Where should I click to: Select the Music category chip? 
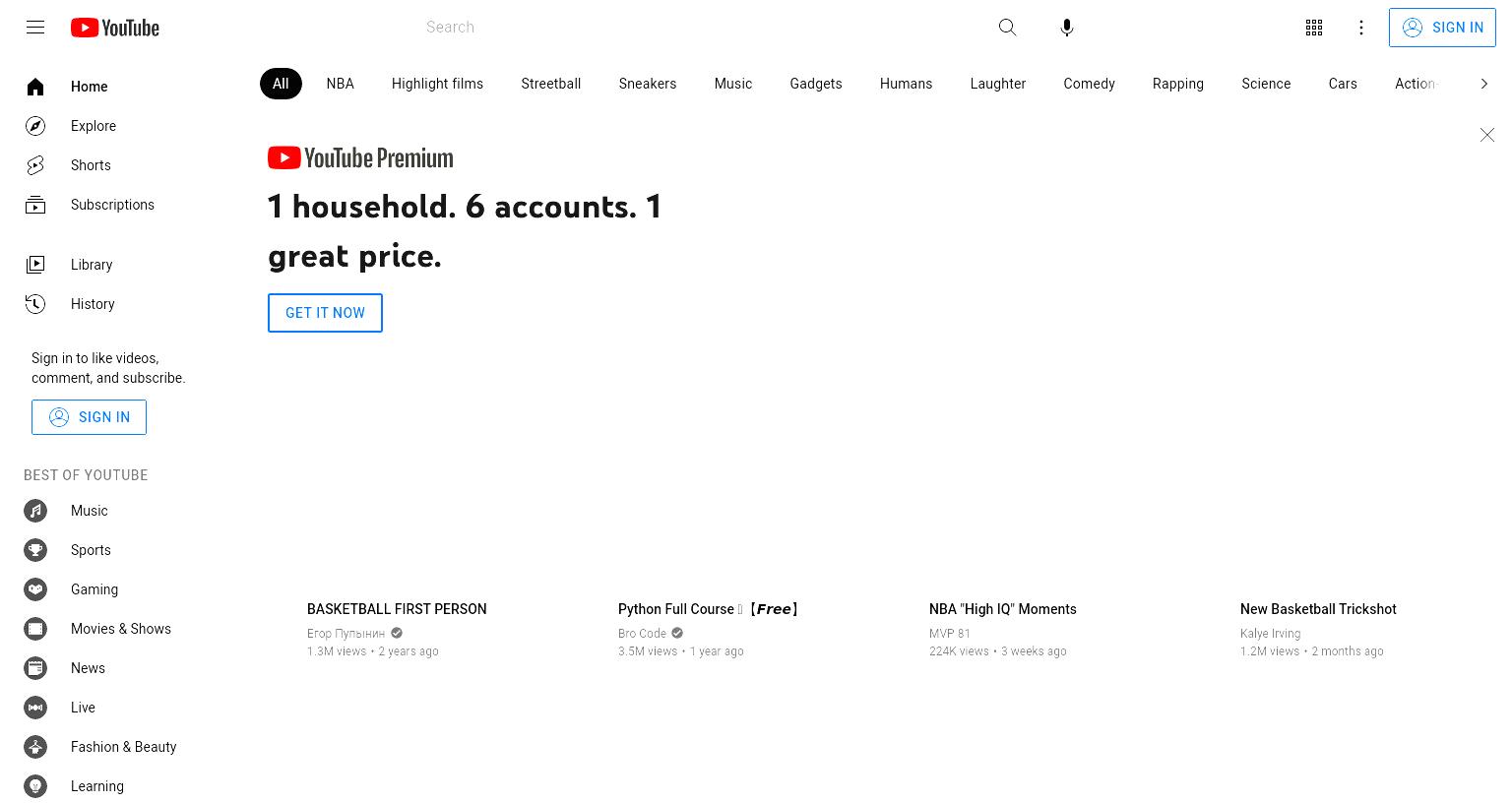[733, 84]
